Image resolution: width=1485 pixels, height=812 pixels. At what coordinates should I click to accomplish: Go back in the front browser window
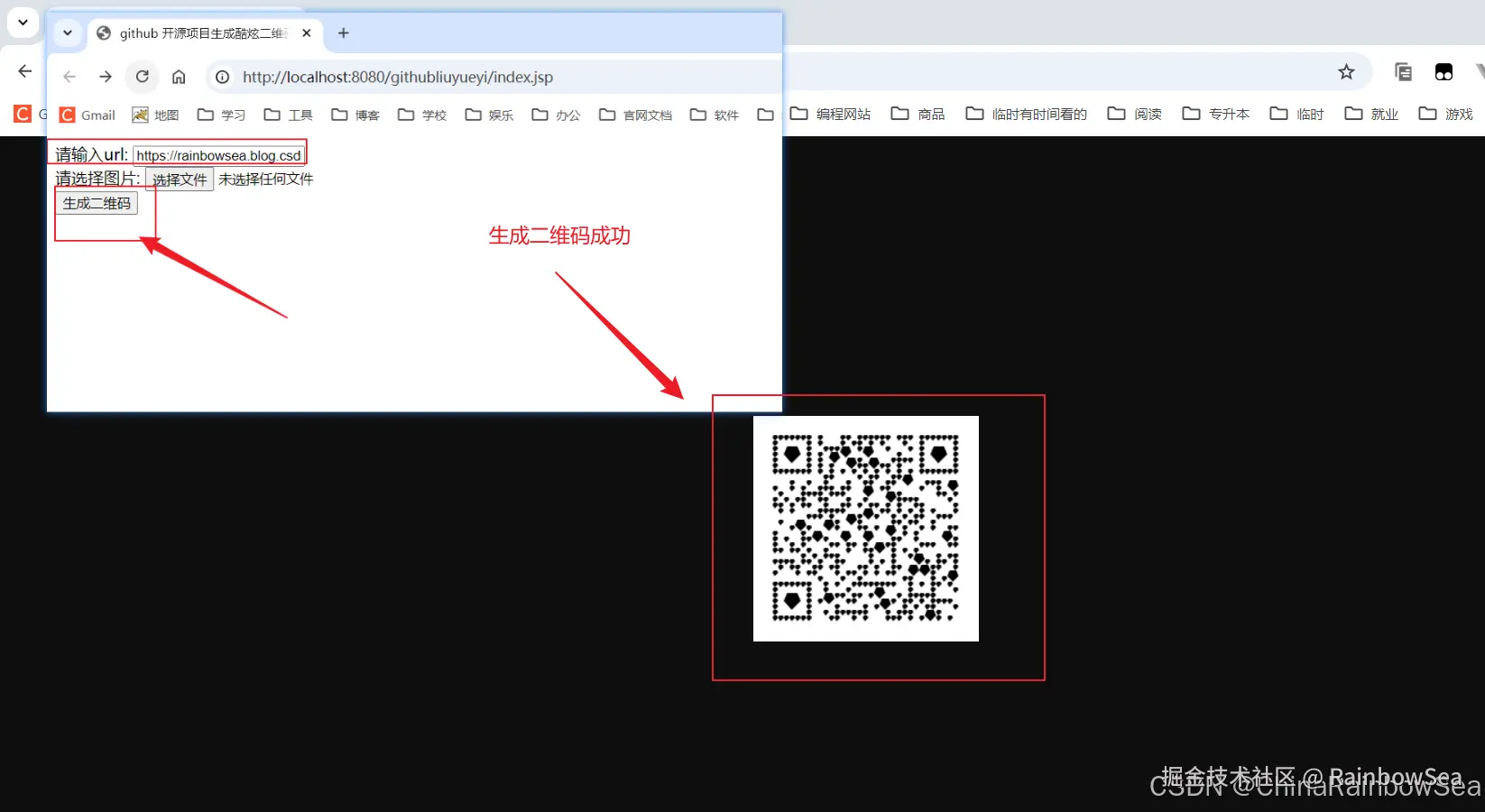click(x=69, y=77)
